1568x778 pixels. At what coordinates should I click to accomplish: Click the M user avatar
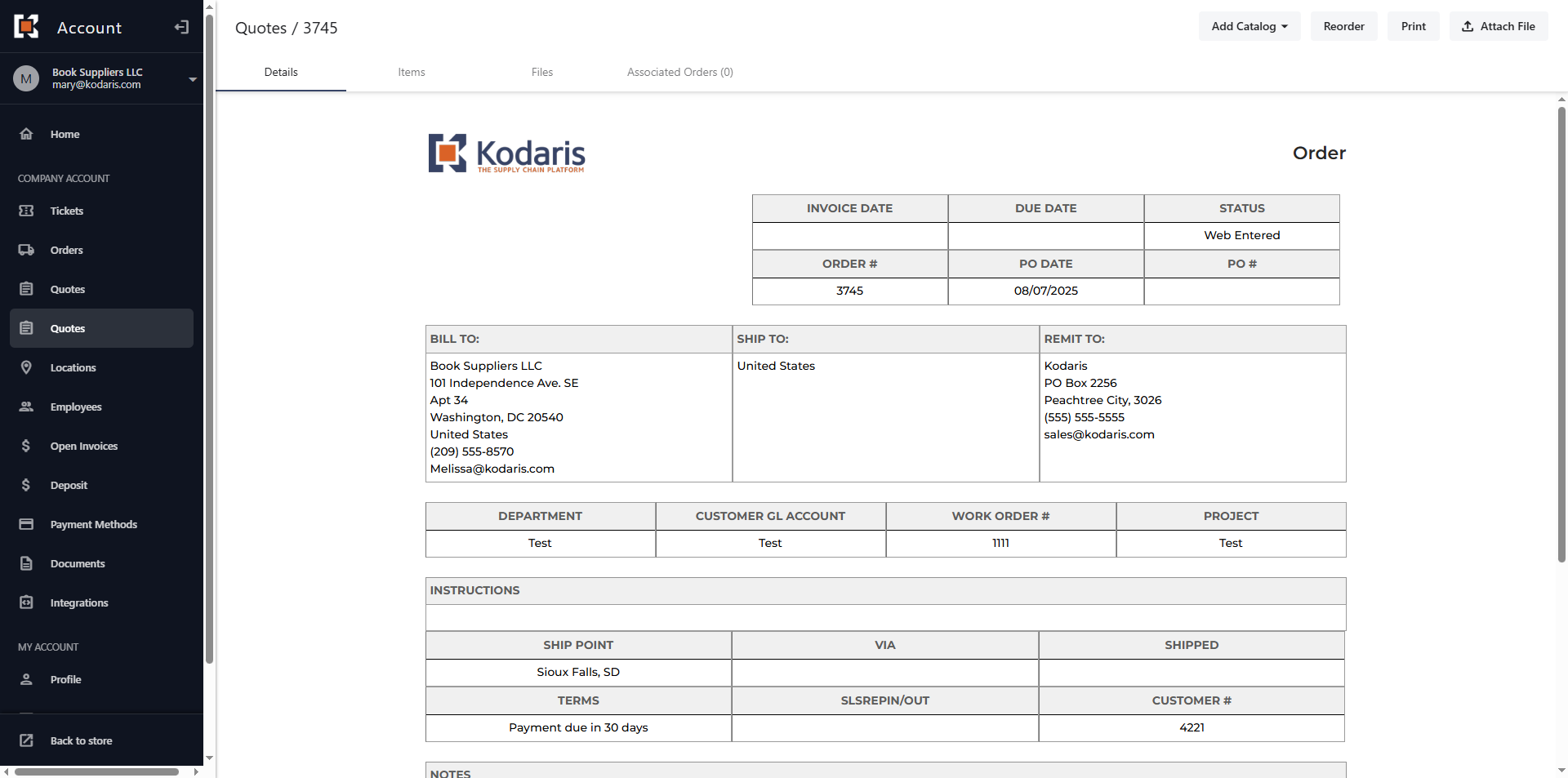(x=26, y=78)
